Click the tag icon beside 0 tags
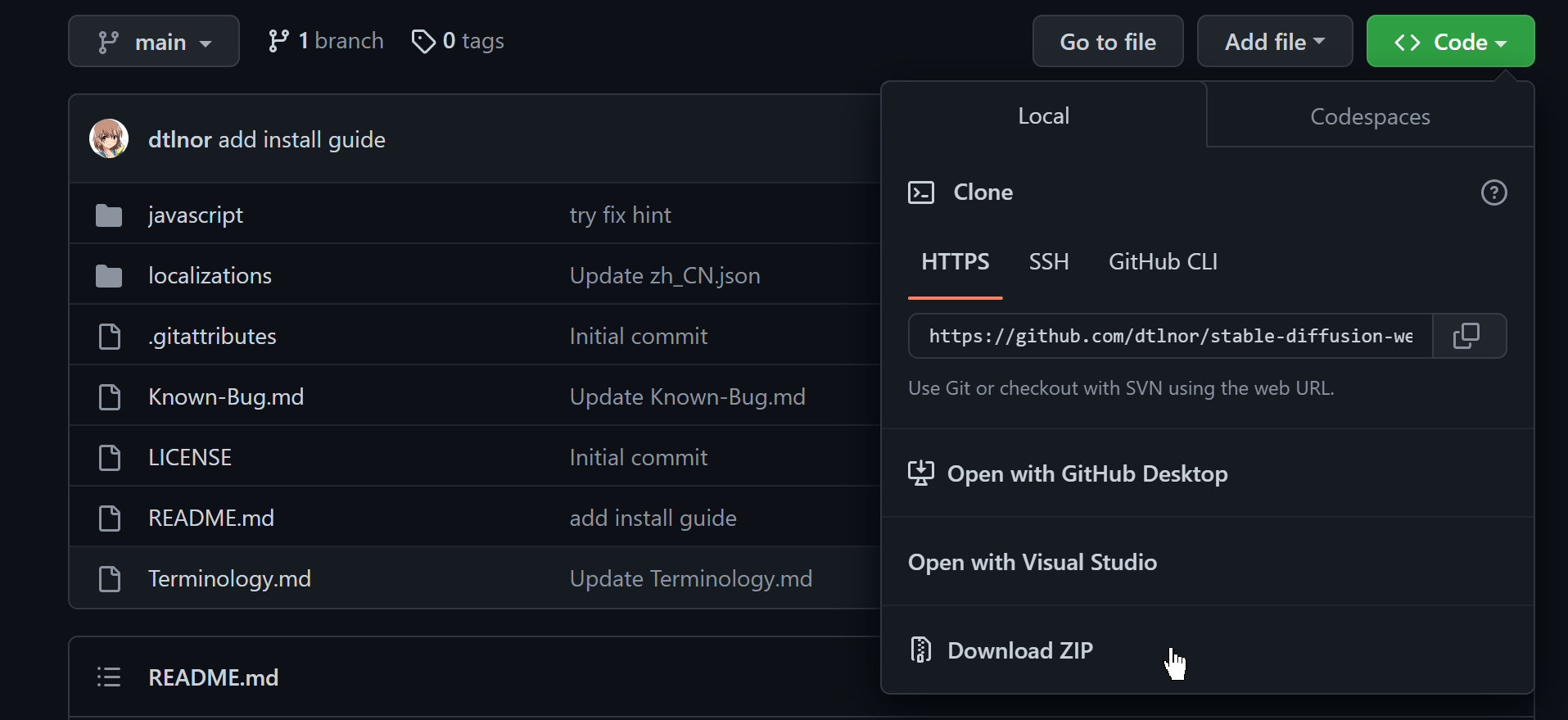The height and width of the screenshot is (720, 1568). click(x=423, y=41)
